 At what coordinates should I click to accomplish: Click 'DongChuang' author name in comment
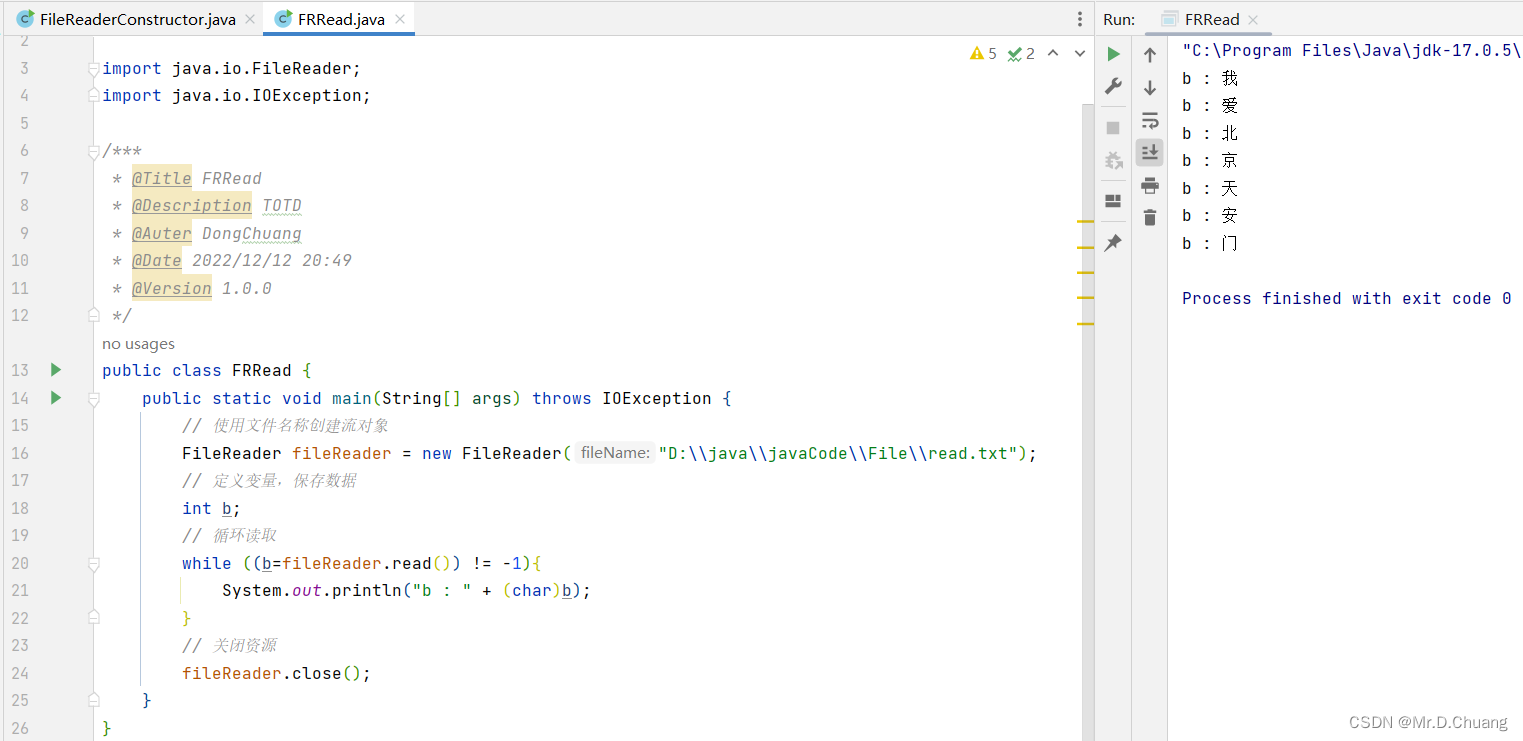[x=252, y=233]
